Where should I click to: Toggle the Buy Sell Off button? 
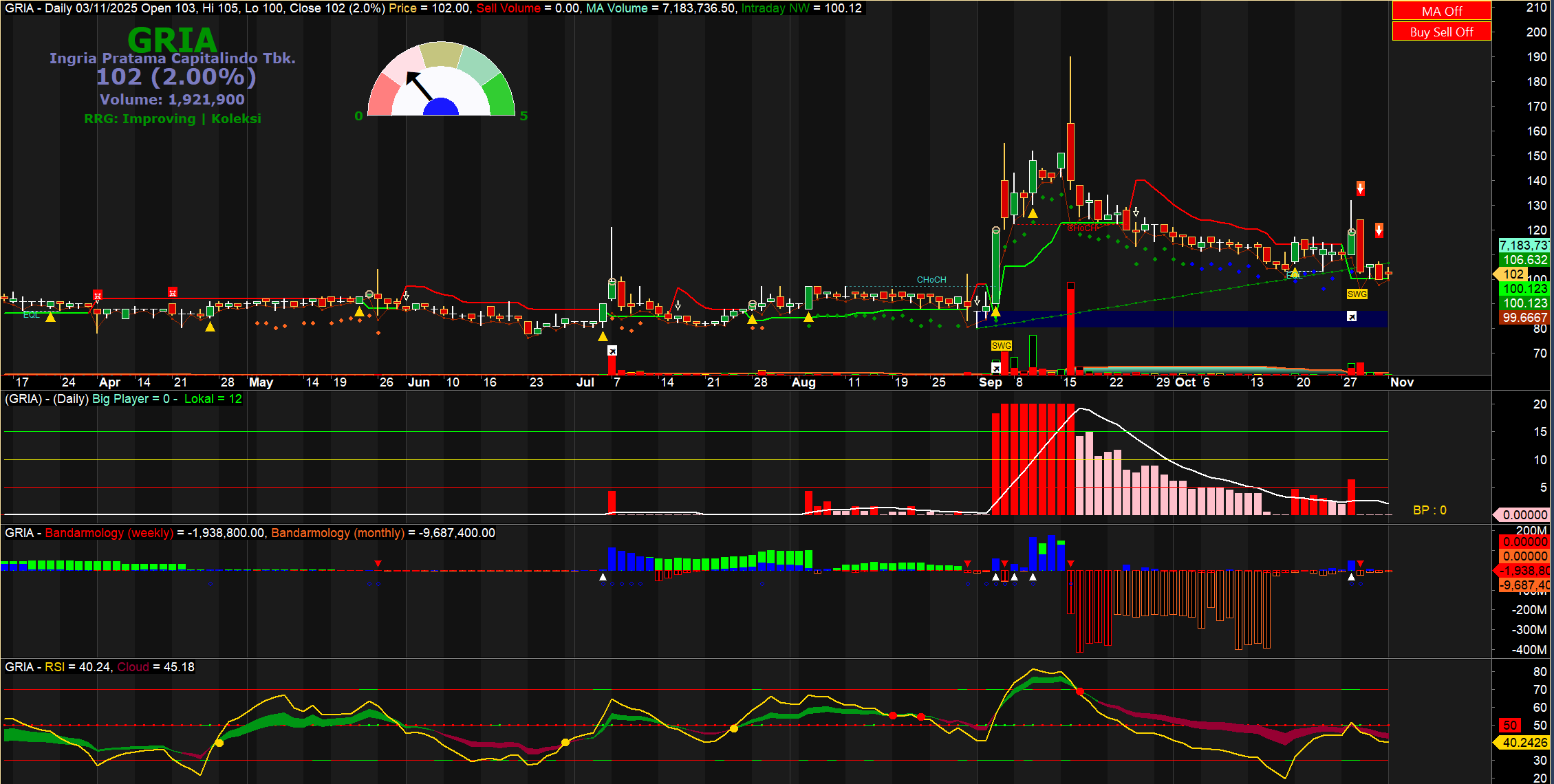pos(1441,32)
